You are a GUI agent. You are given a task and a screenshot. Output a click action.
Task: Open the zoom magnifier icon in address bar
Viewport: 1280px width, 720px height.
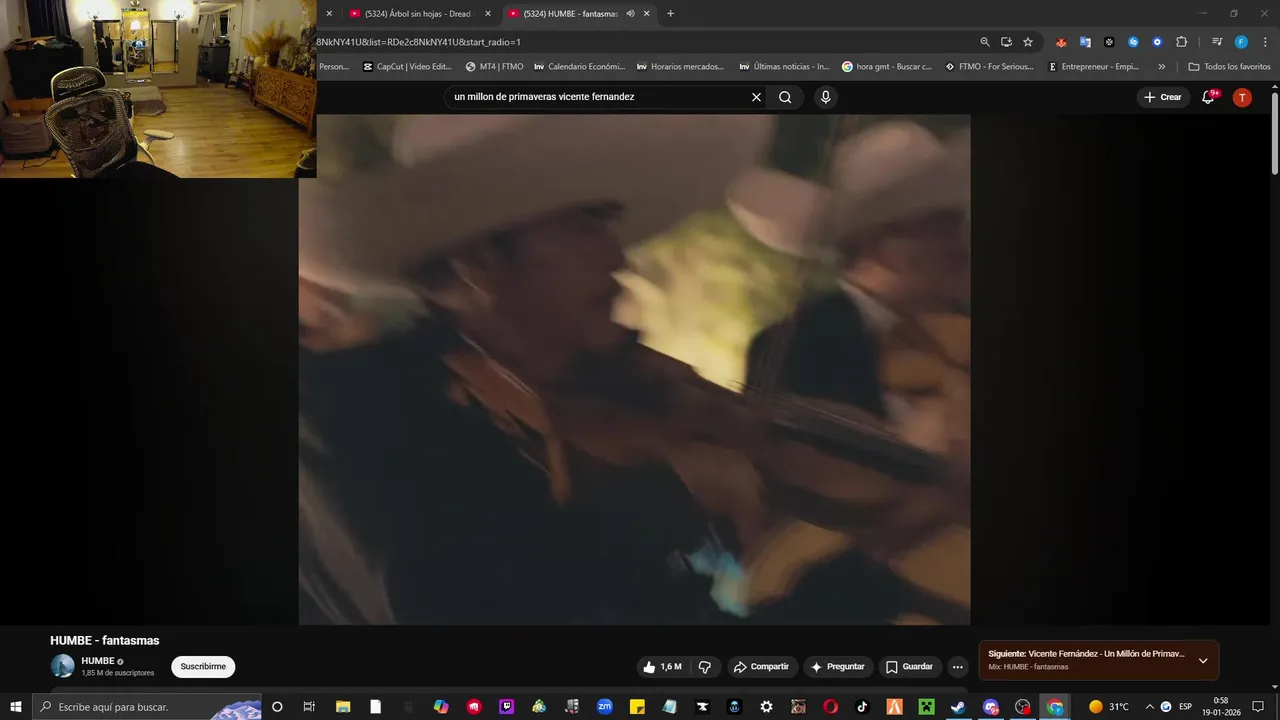click(985, 42)
